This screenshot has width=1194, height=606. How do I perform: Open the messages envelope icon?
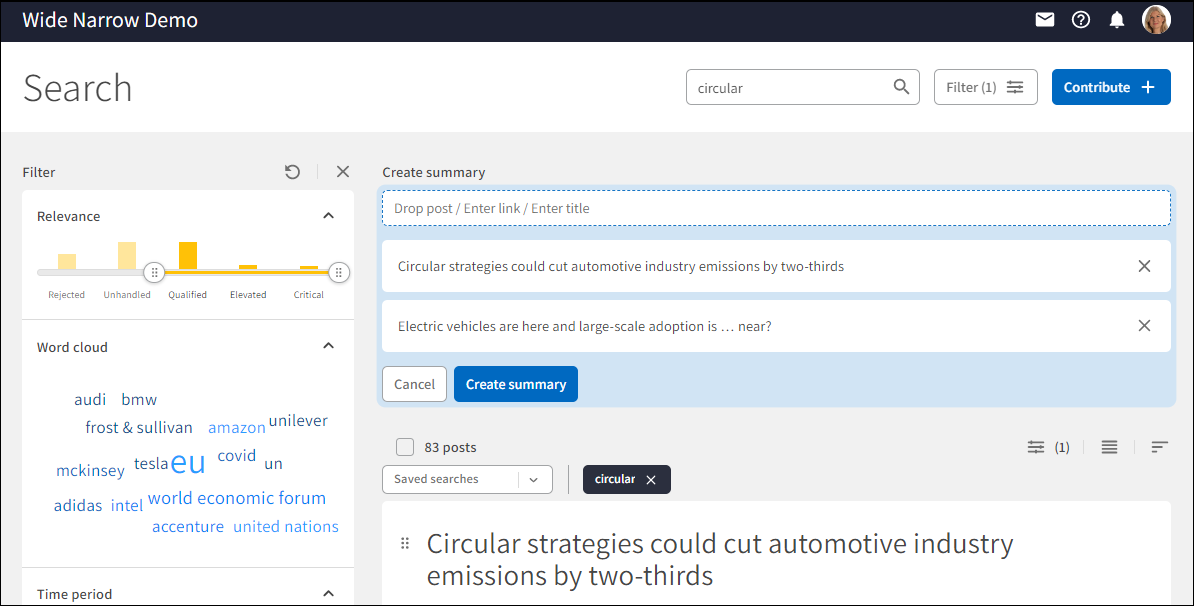coord(1044,19)
